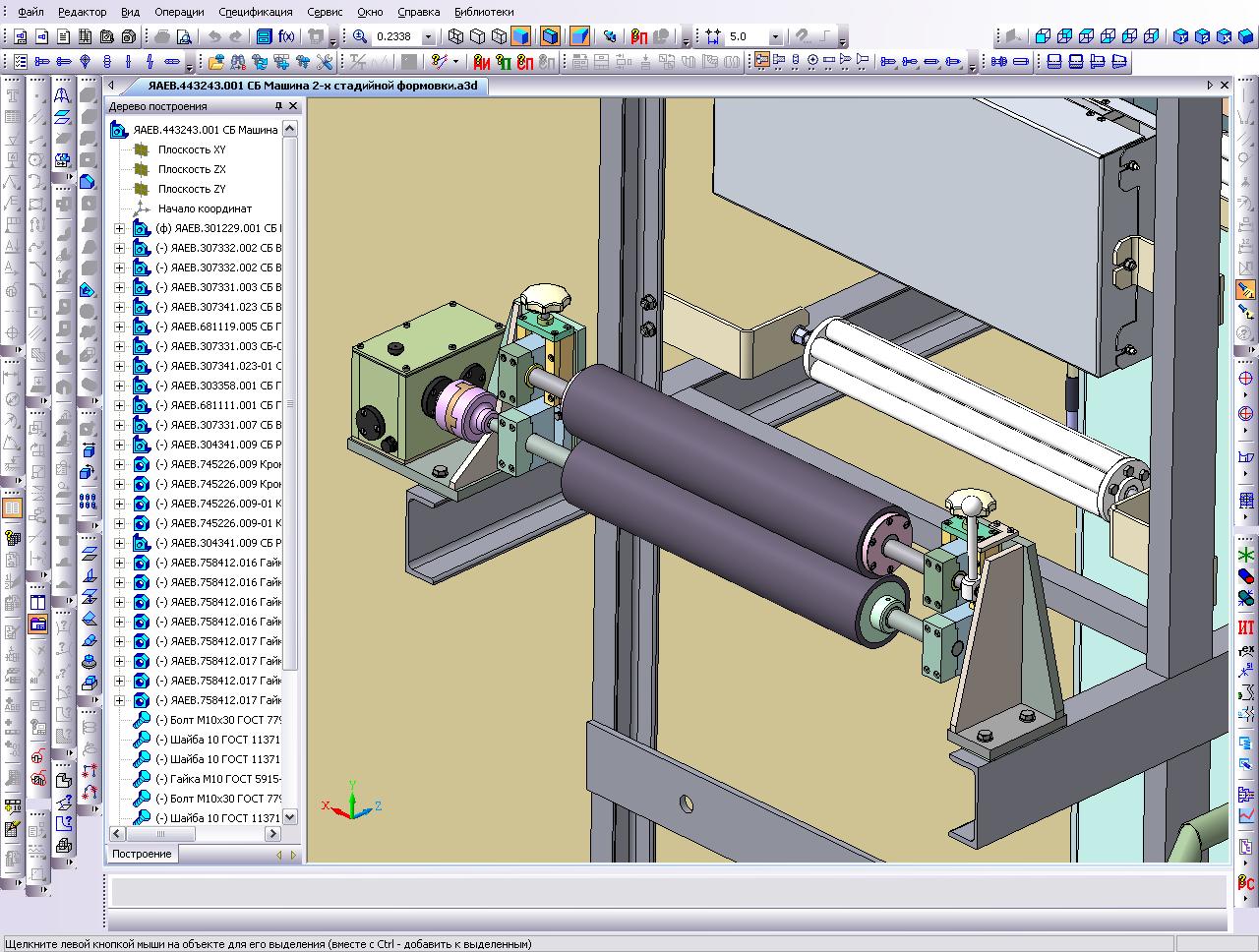Switch to the Построение tab

(x=142, y=854)
